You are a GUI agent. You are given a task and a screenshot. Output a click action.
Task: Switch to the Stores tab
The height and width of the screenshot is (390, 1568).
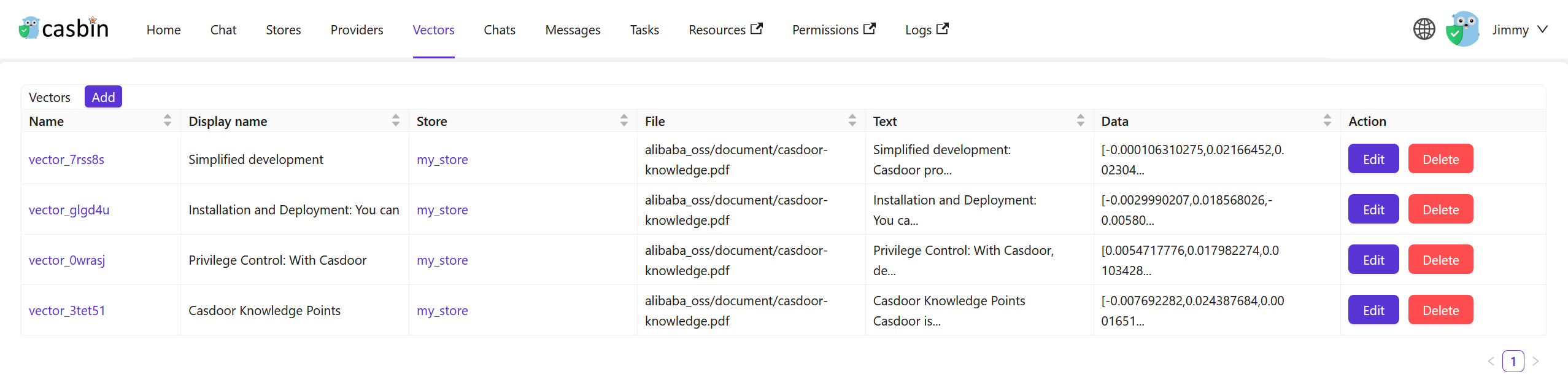tap(283, 29)
